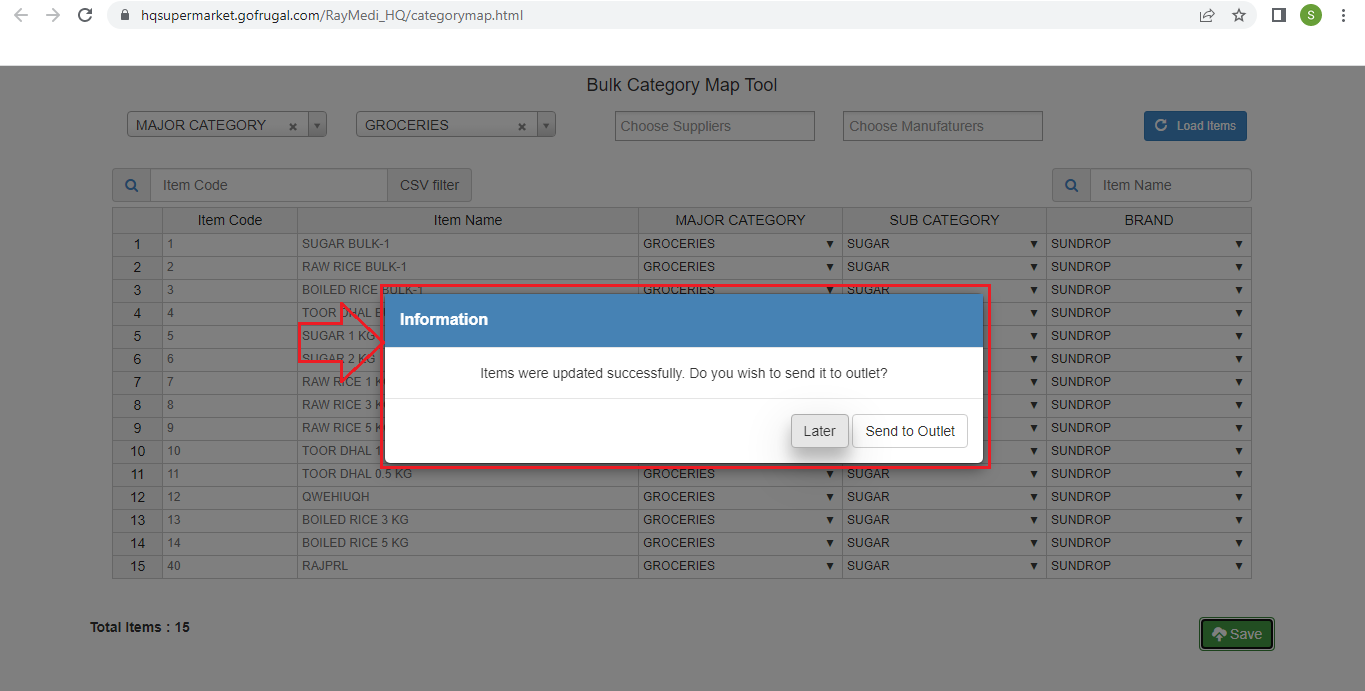Select the SUGAR BULK-1 item name cell
The width and height of the screenshot is (1365, 691).
point(468,244)
